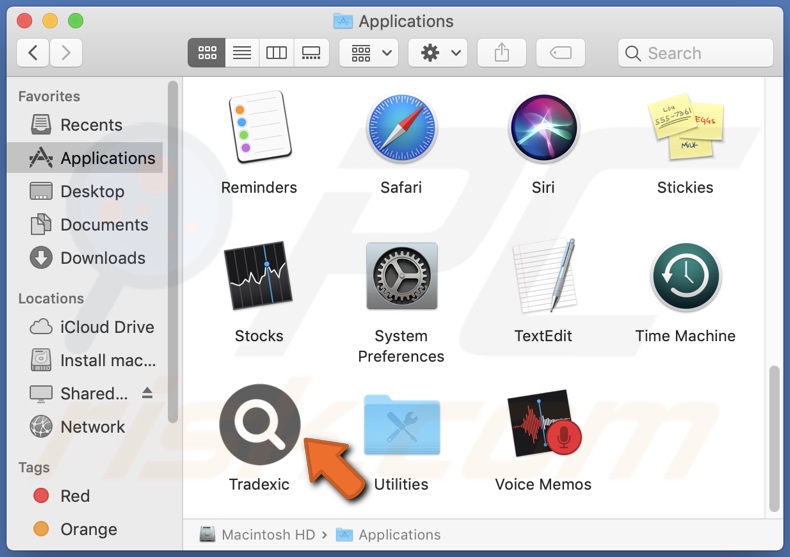
Task: Click the Applications title folder icon
Action: pyautogui.click(x=343, y=21)
